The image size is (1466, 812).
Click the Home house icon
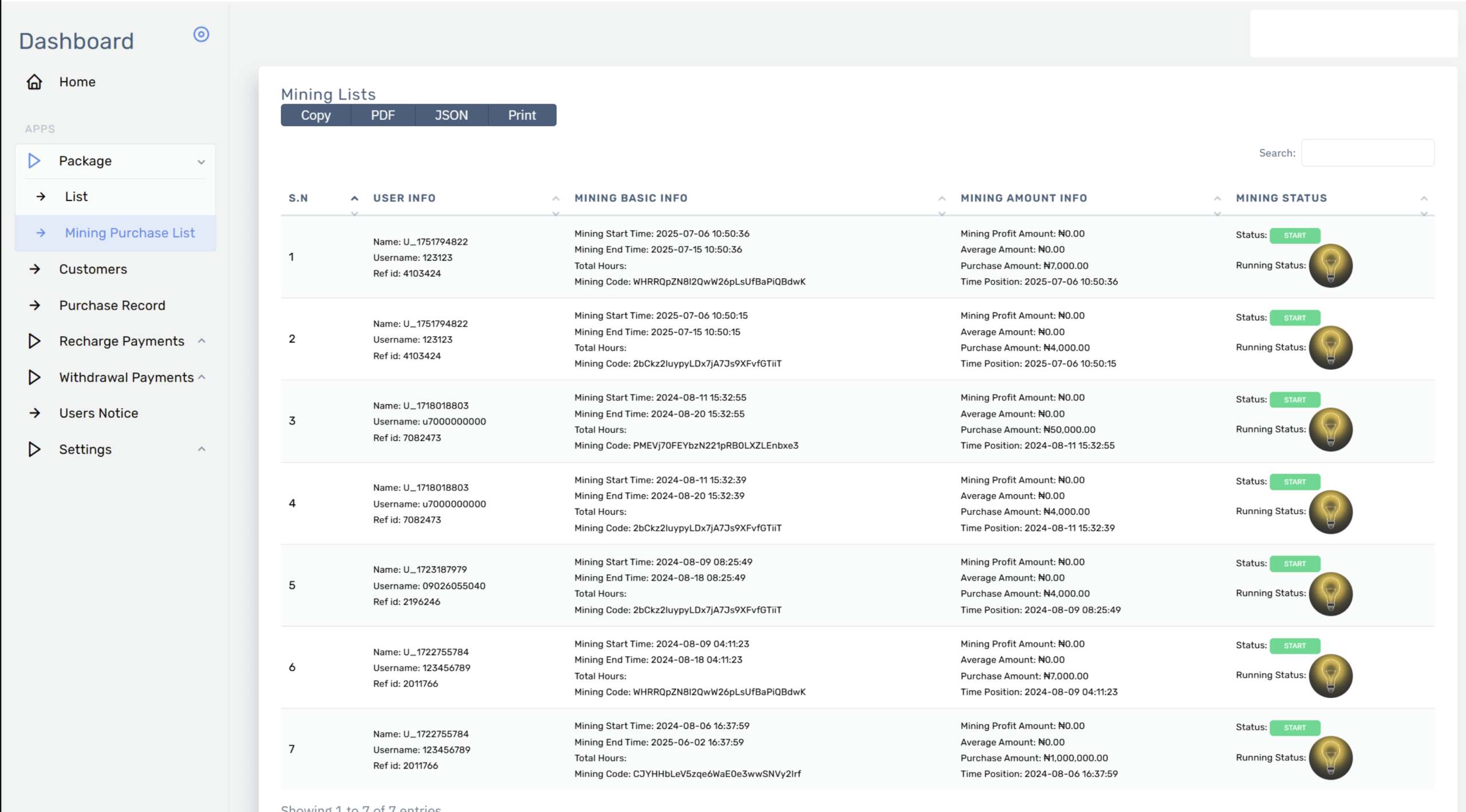pyautogui.click(x=34, y=82)
